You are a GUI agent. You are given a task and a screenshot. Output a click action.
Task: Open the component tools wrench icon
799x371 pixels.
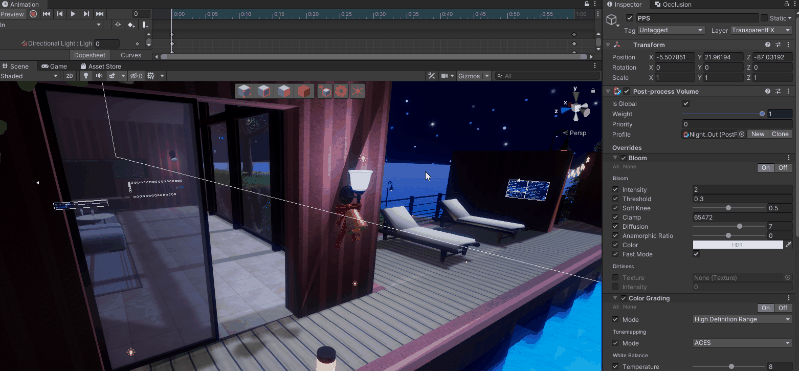tap(432, 76)
